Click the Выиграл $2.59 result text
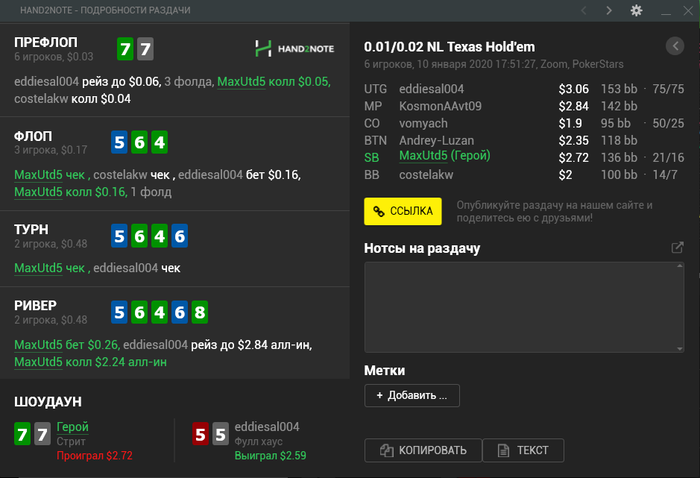The width and height of the screenshot is (700, 478). (270, 456)
